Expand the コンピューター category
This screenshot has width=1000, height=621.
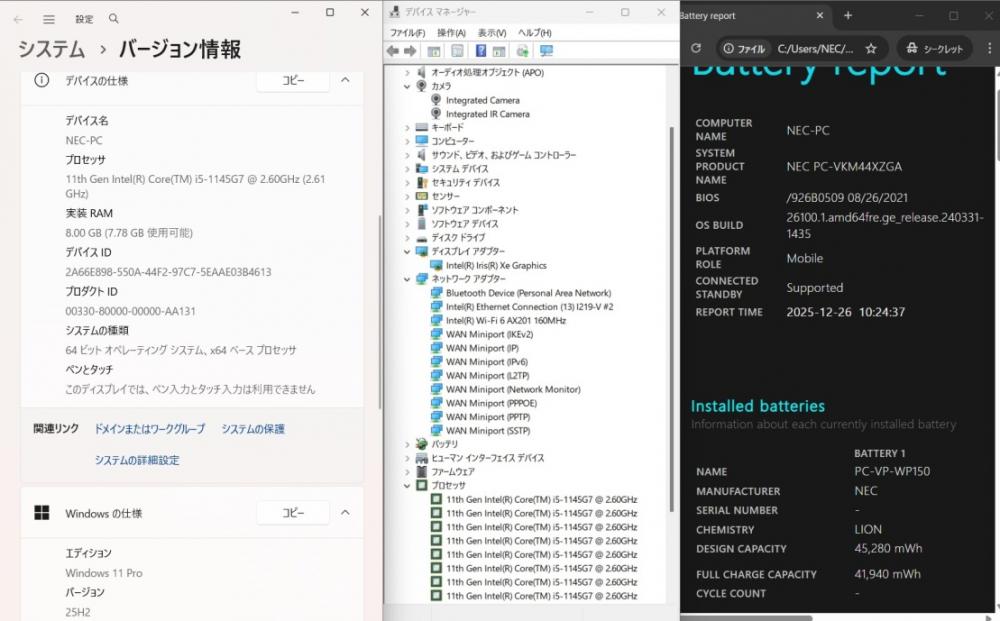click(x=407, y=142)
